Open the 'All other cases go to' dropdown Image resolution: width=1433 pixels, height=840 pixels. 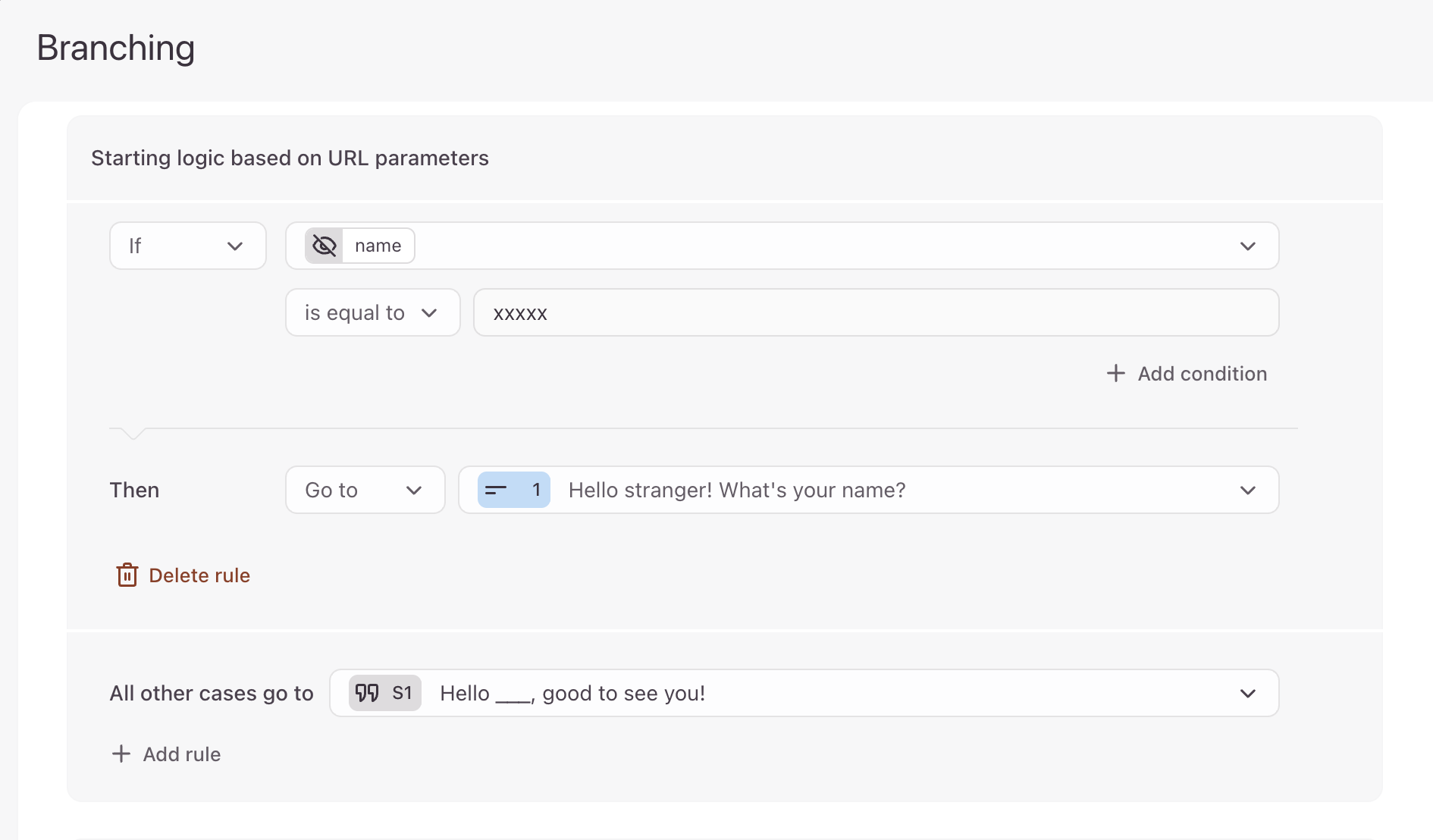pos(804,693)
